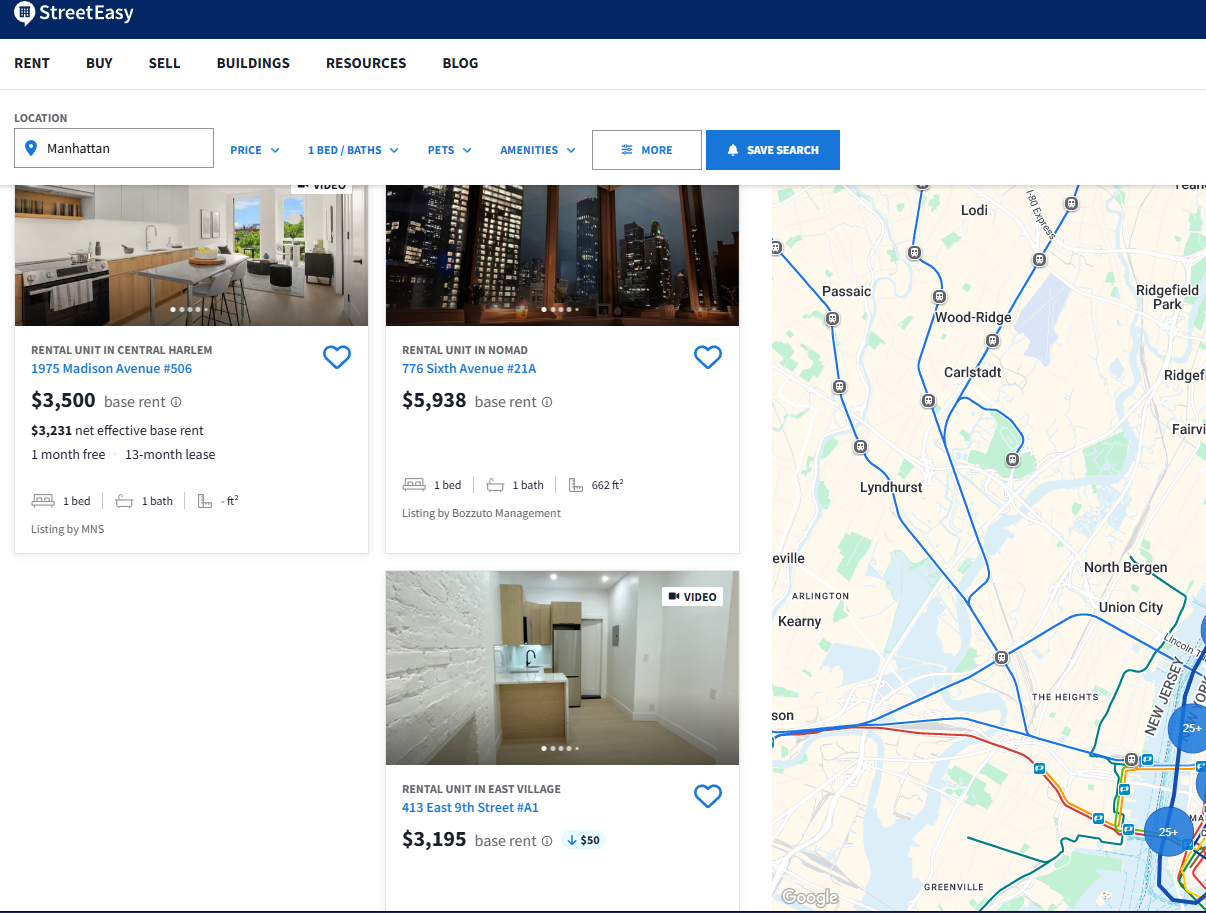Image resolution: width=1206 pixels, height=913 pixels.
Task: Click the train station marker near Lyndhurst
Action: pos(860,447)
